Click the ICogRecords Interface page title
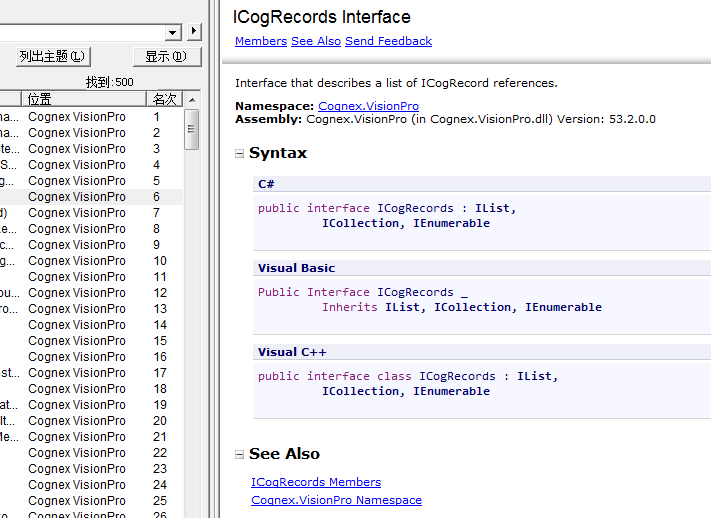Screen dimensions: 711x518 coord(321,17)
